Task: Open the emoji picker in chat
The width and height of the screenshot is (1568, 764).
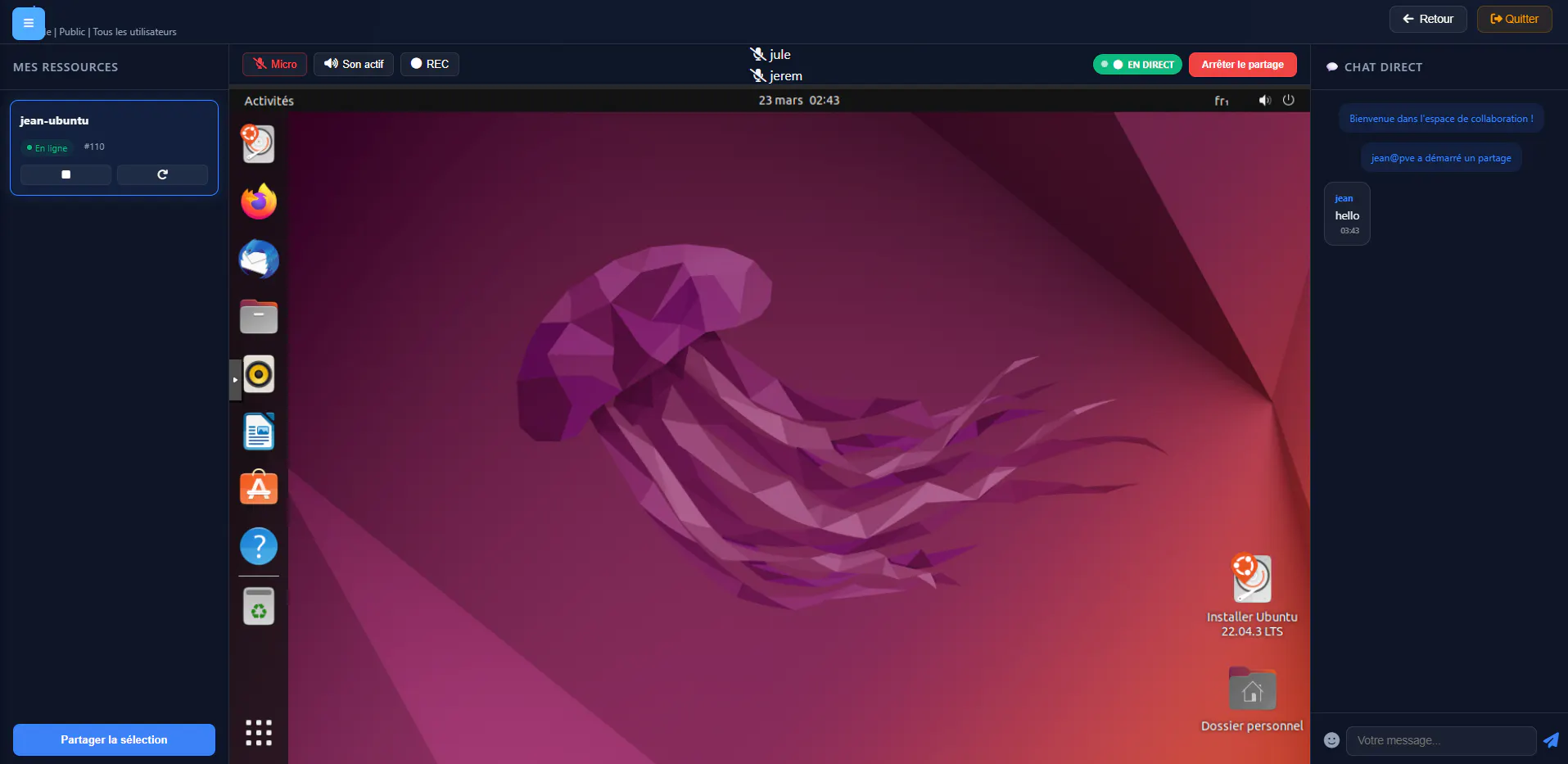Action: coord(1331,740)
